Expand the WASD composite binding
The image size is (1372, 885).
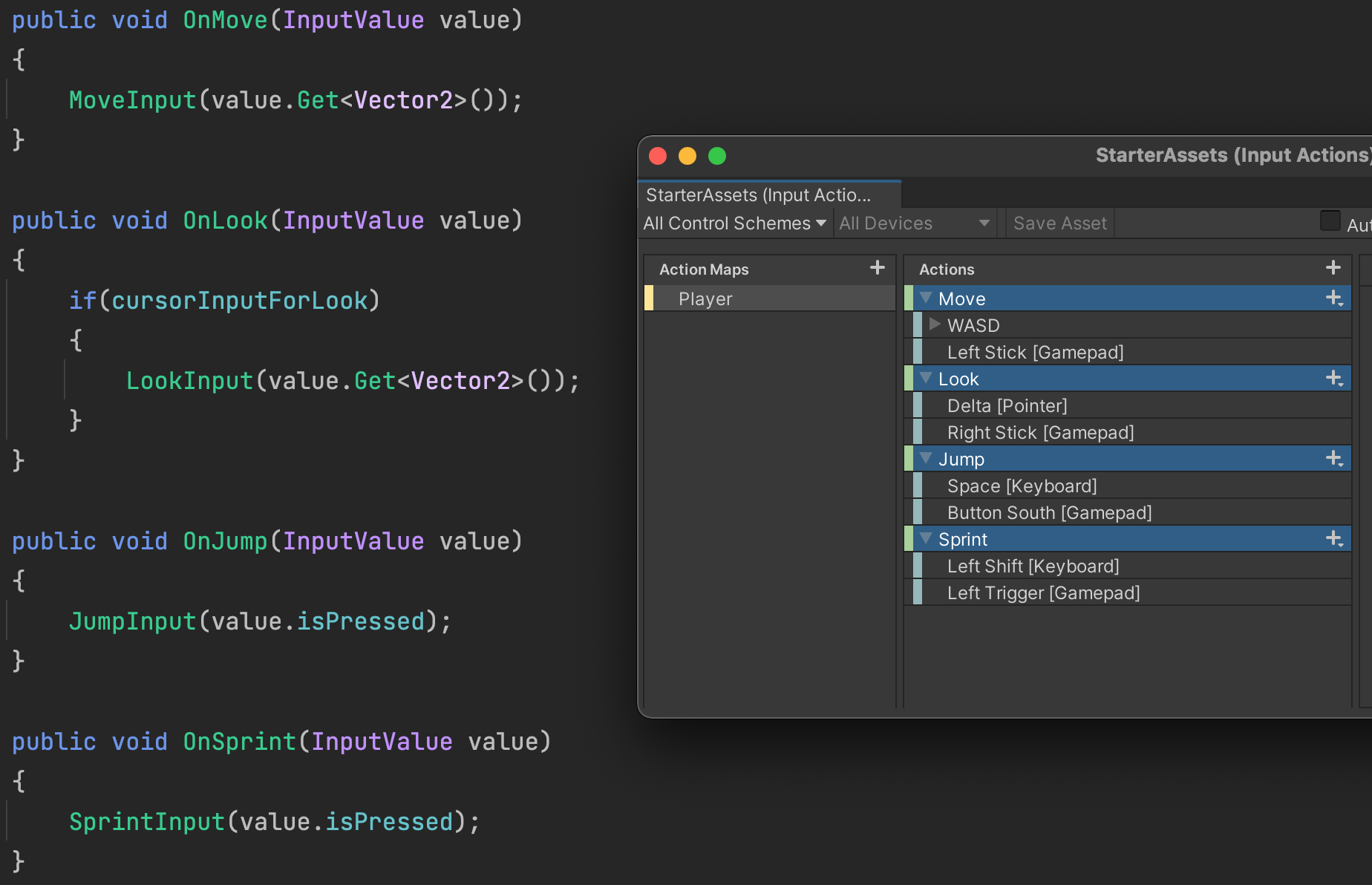point(935,324)
